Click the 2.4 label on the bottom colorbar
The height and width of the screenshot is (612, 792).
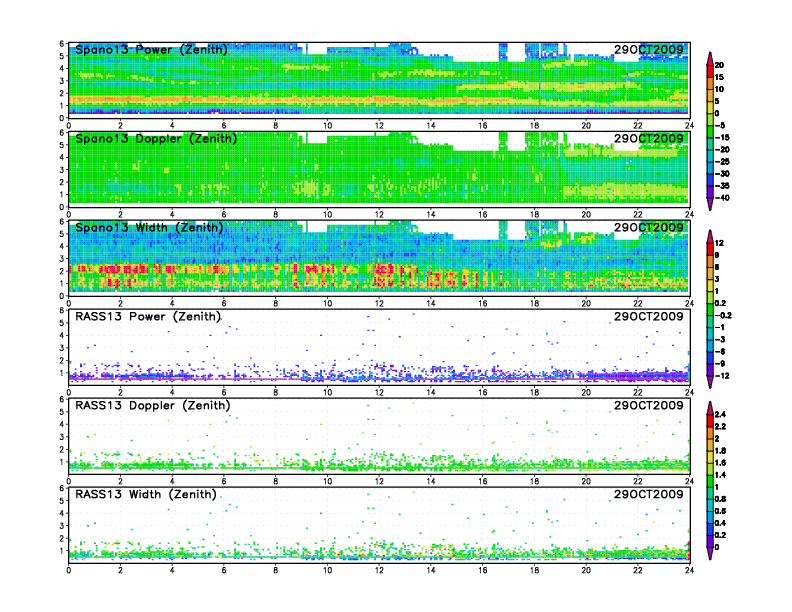pos(721,415)
